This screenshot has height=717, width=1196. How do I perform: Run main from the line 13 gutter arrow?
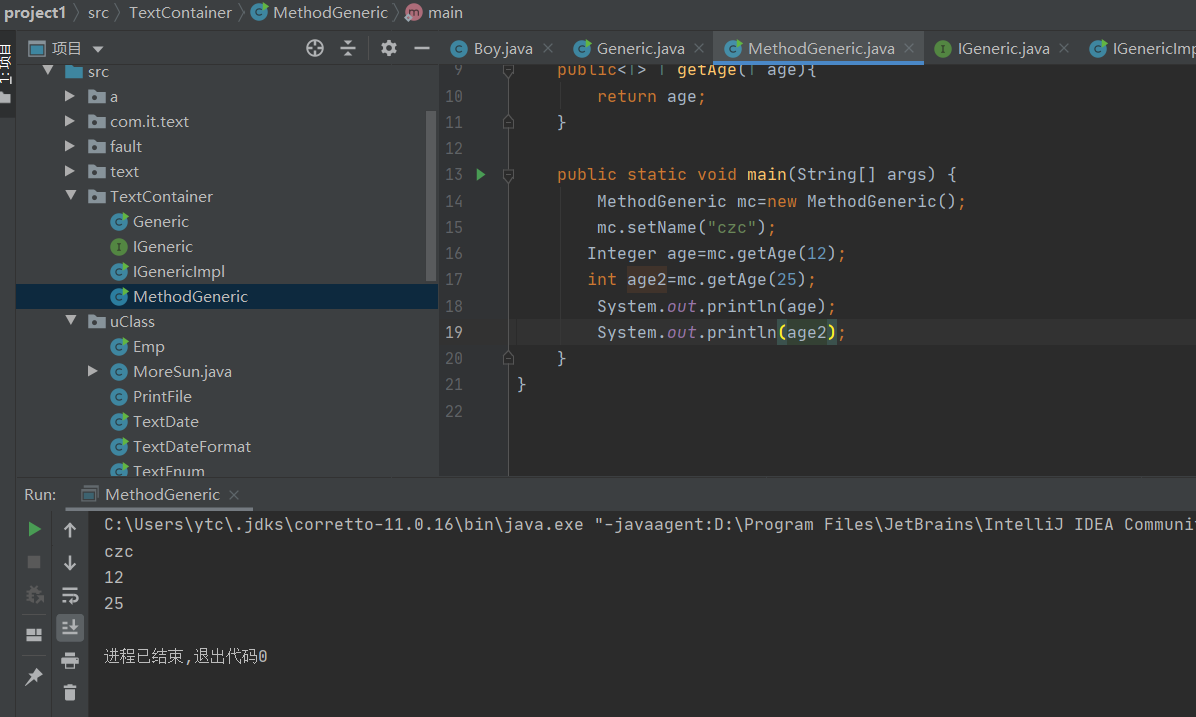tap(481, 175)
